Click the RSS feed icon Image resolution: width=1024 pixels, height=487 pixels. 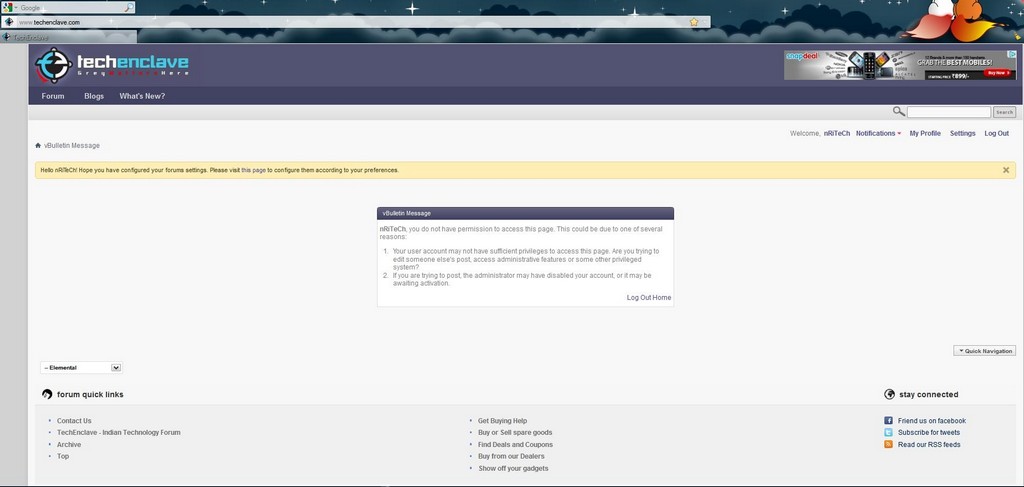coord(888,445)
